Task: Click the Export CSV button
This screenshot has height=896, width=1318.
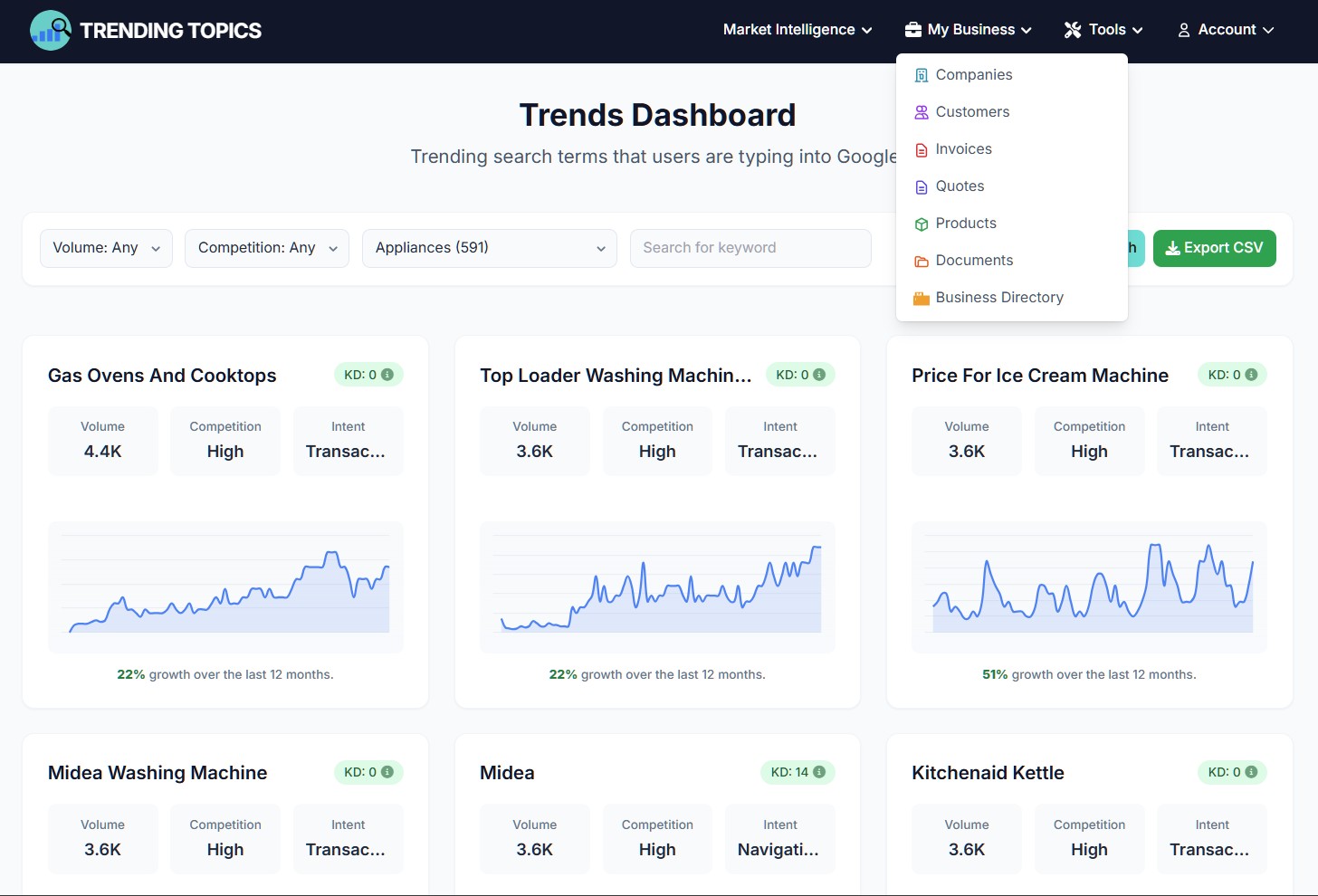Action: 1215,247
